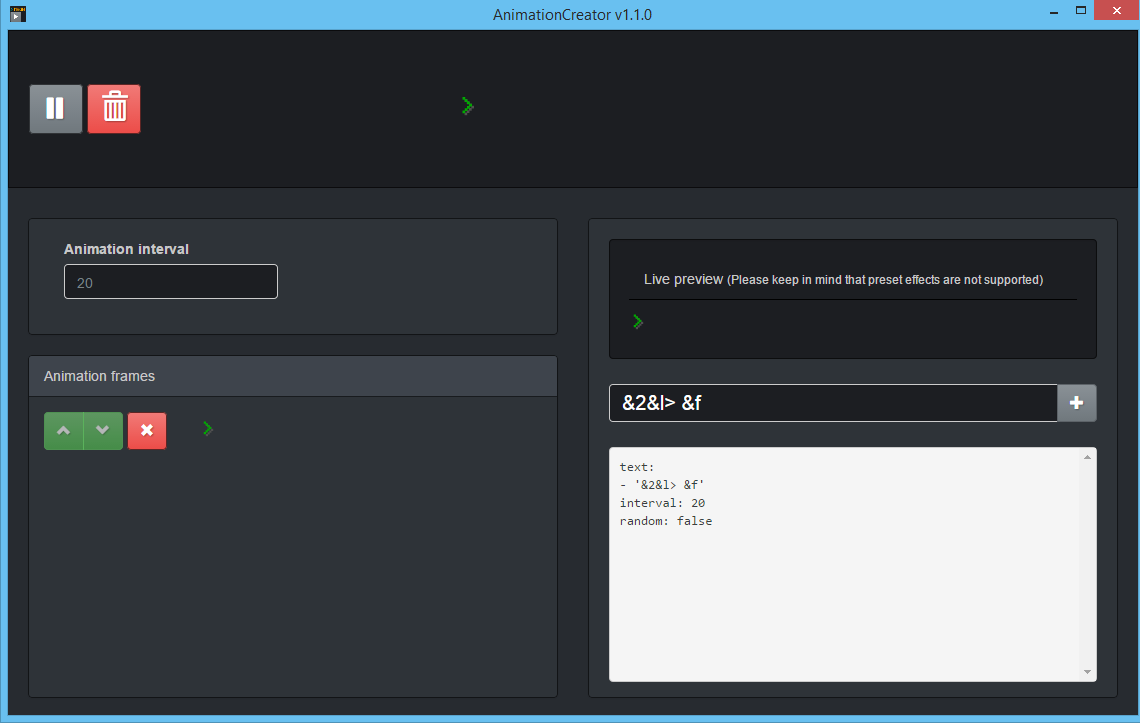
Task: Add the frame with the plus button
Action: coord(1077,403)
